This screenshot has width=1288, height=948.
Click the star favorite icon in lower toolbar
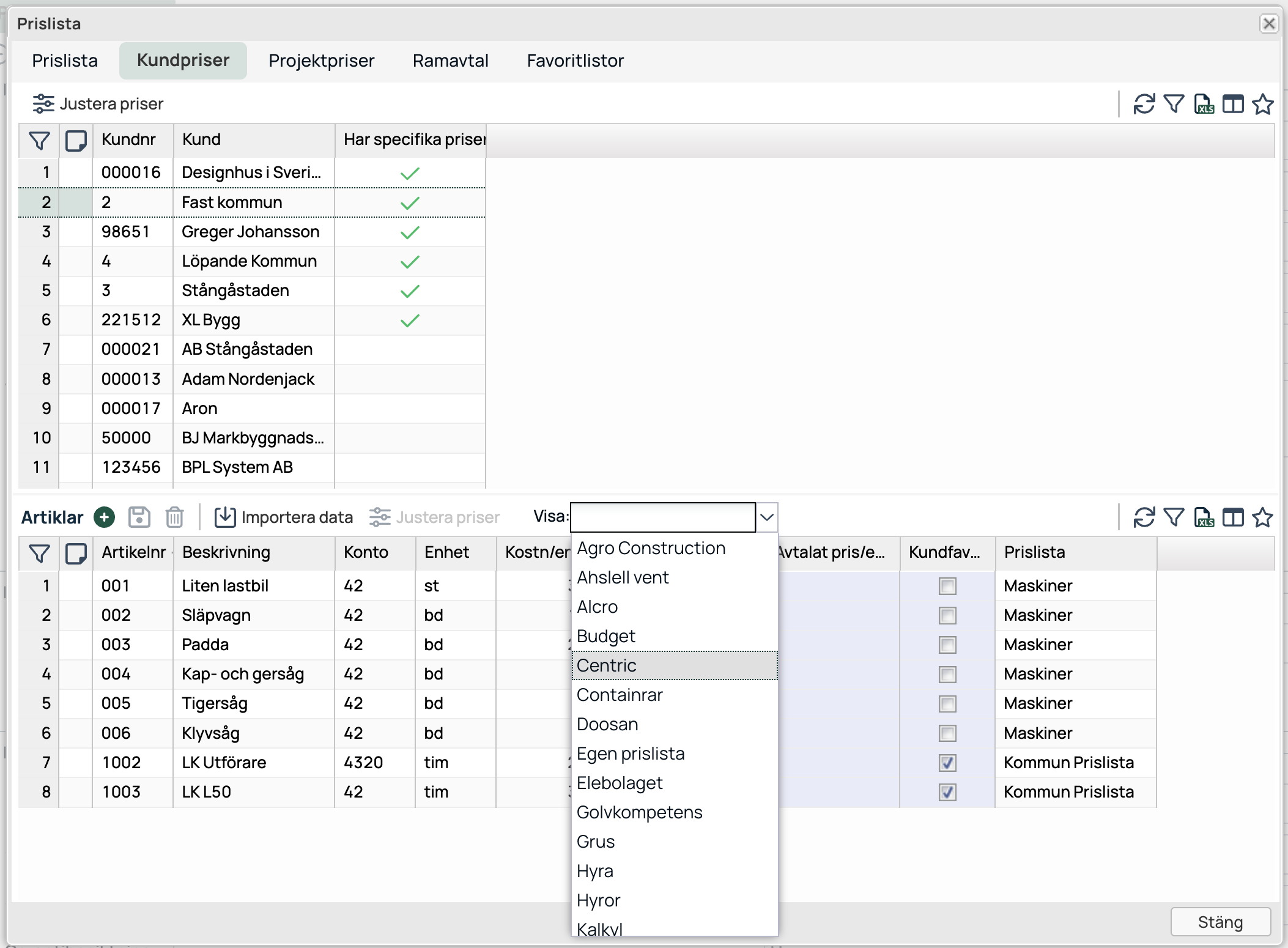(x=1262, y=517)
